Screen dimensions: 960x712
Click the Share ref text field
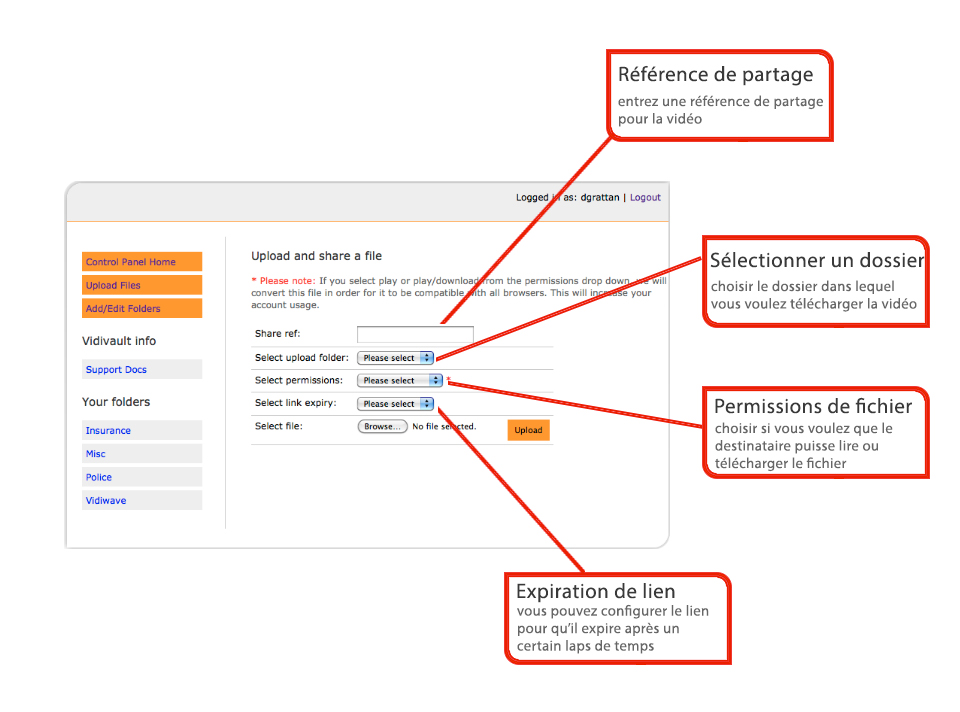[x=415, y=334]
